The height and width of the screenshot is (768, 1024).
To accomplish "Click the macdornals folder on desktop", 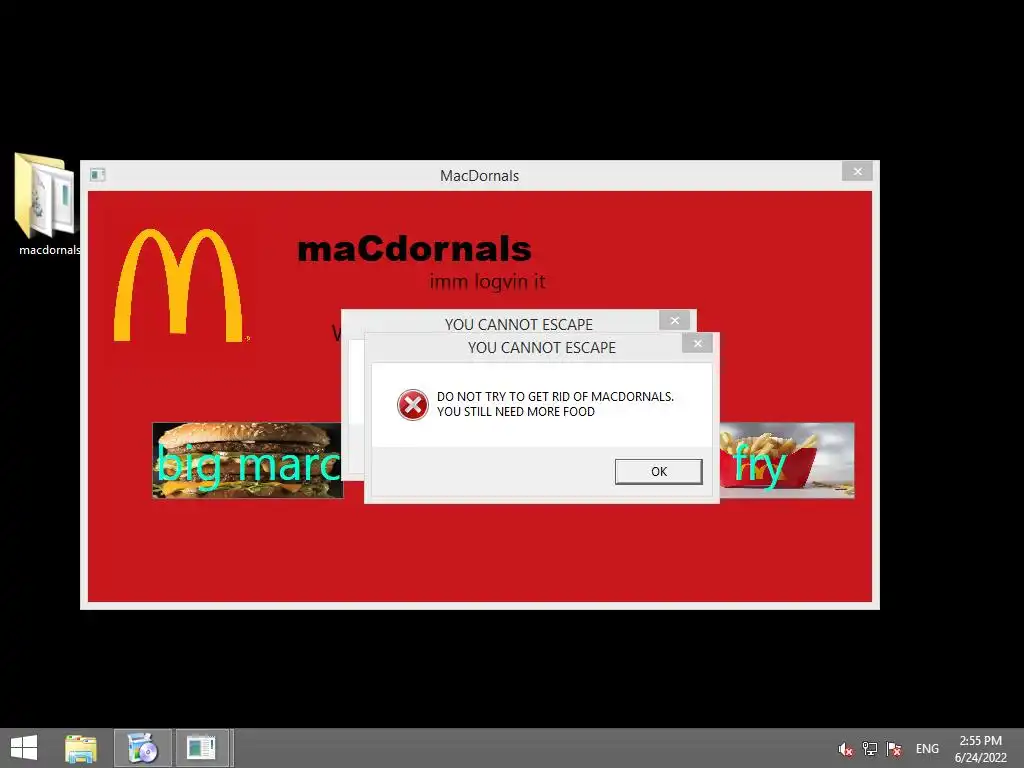I will tap(46, 204).
